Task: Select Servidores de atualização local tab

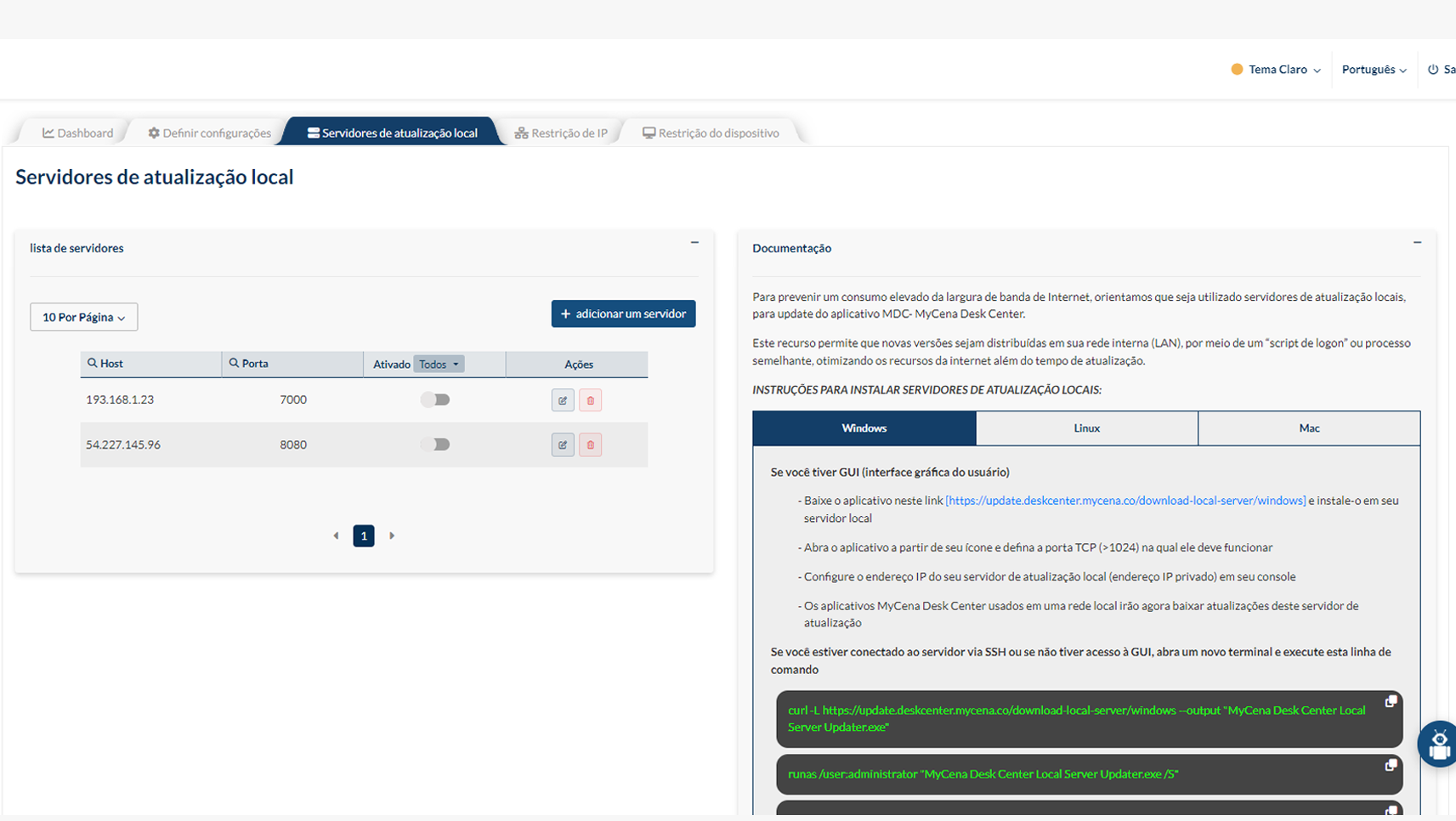Action: pyautogui.click(x=393, y=133)
